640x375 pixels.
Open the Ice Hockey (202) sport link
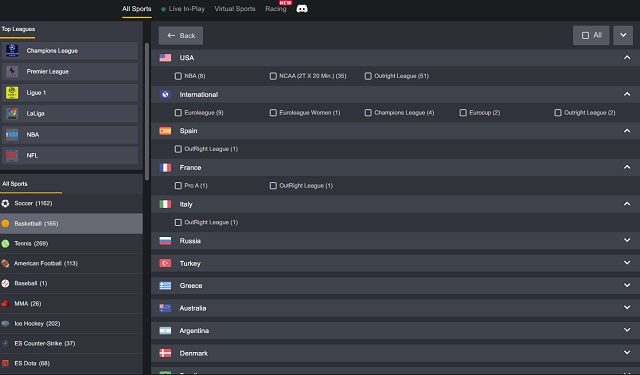click(x=37, y=324)
